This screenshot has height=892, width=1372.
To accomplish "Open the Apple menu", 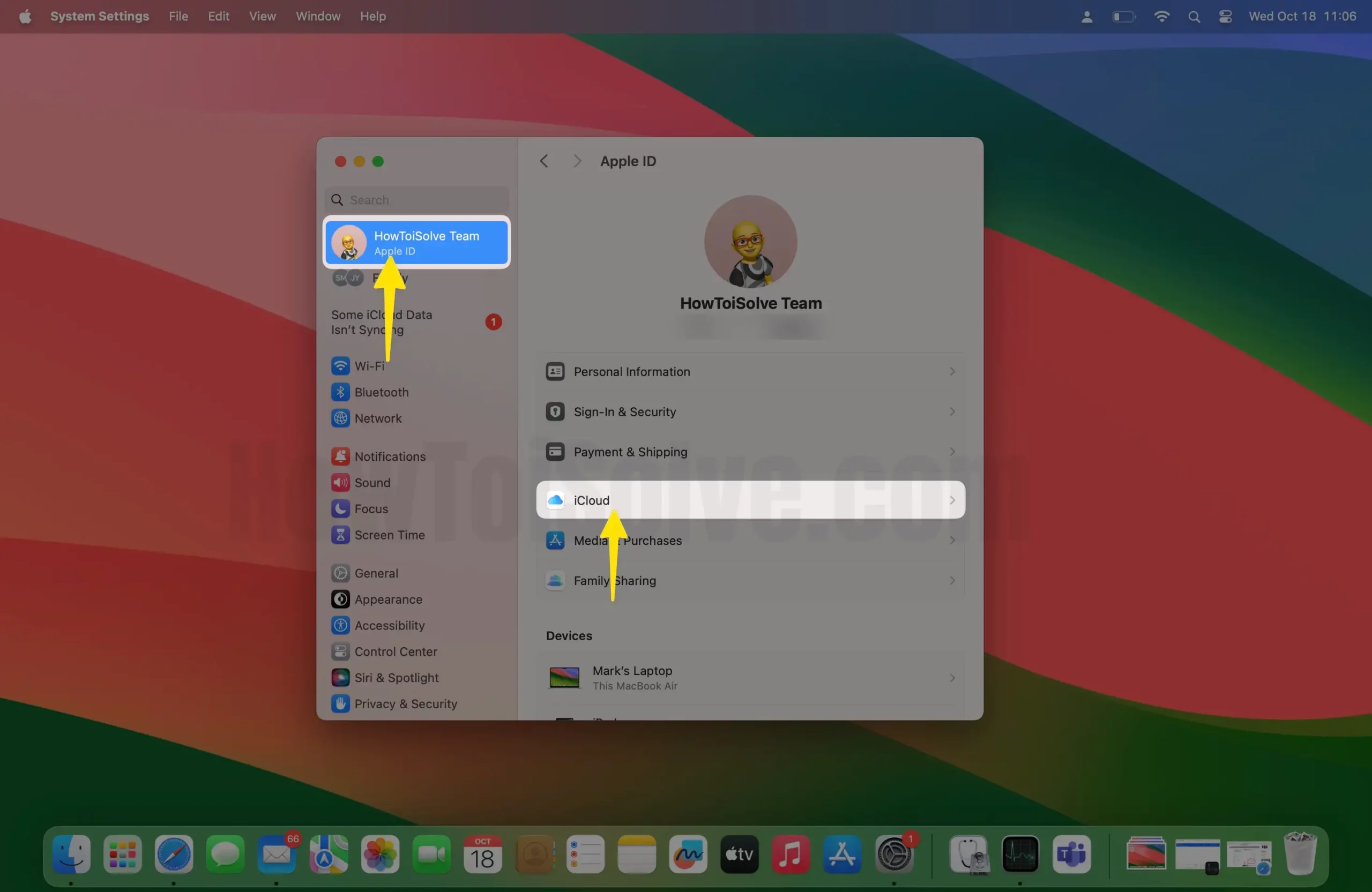I will [x=25, y=16].
